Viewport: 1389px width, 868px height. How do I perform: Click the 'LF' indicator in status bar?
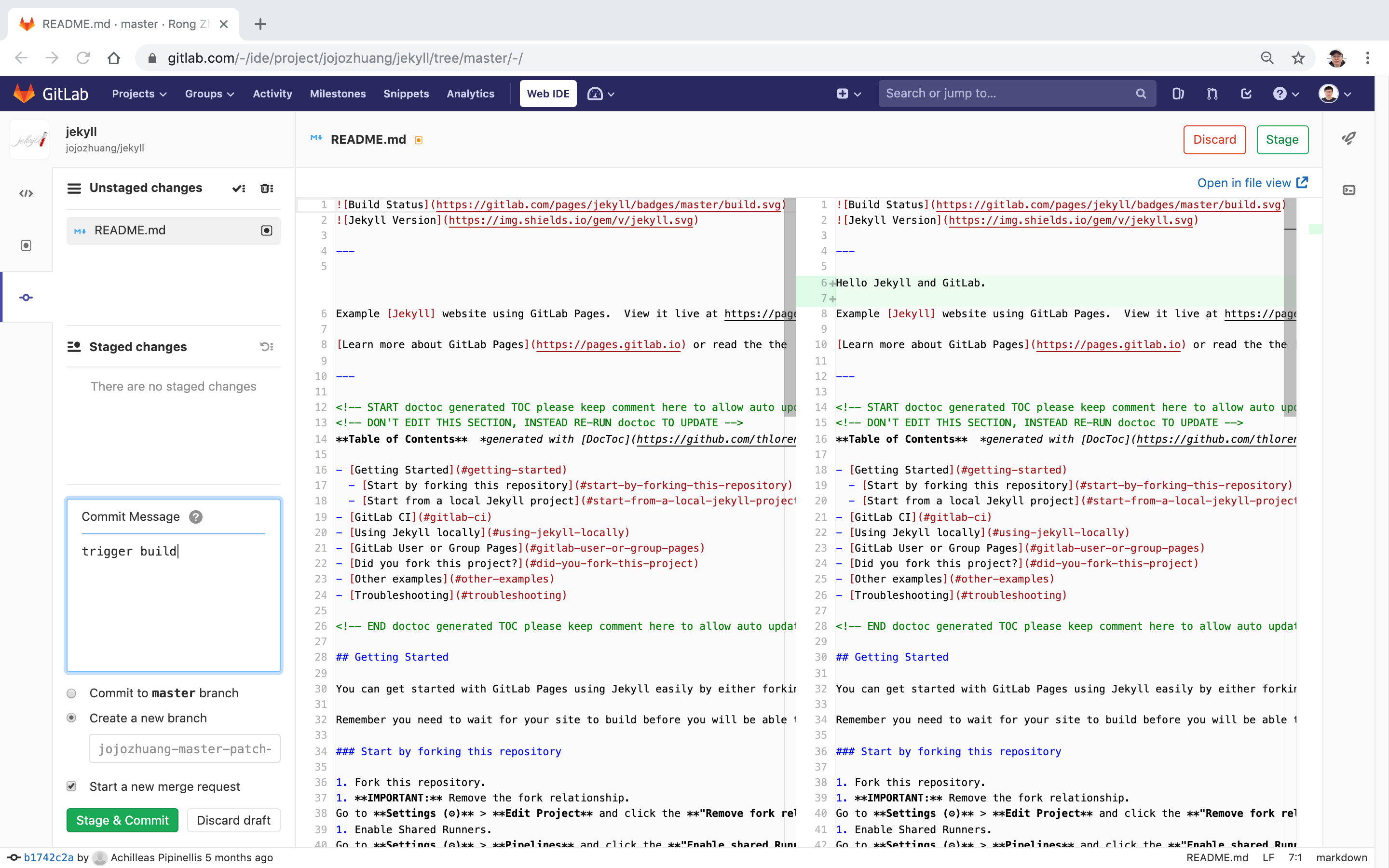point(1268,858)
